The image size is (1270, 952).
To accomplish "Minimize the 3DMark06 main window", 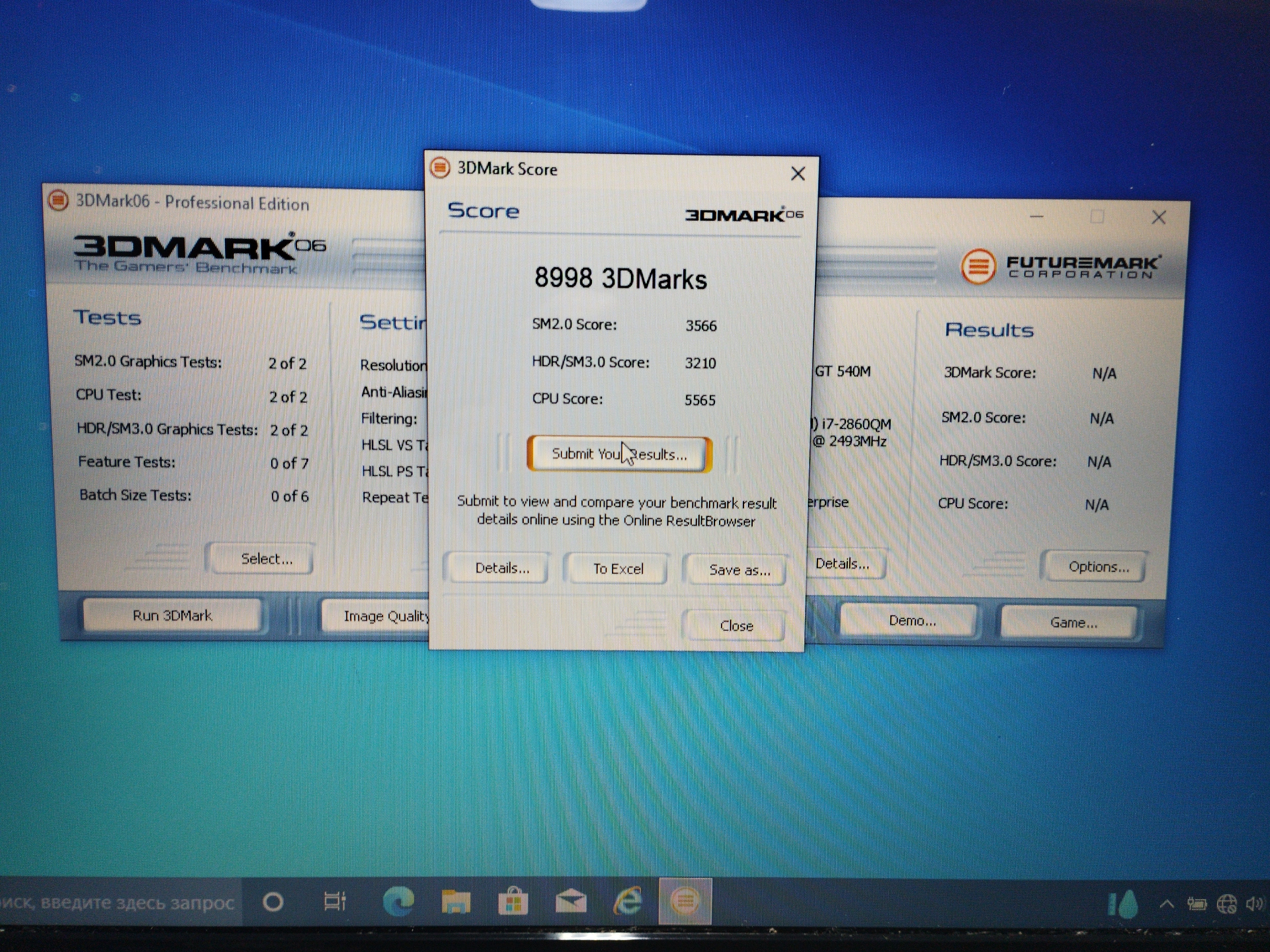I will pyautogui.click(x=1037, y=216).
